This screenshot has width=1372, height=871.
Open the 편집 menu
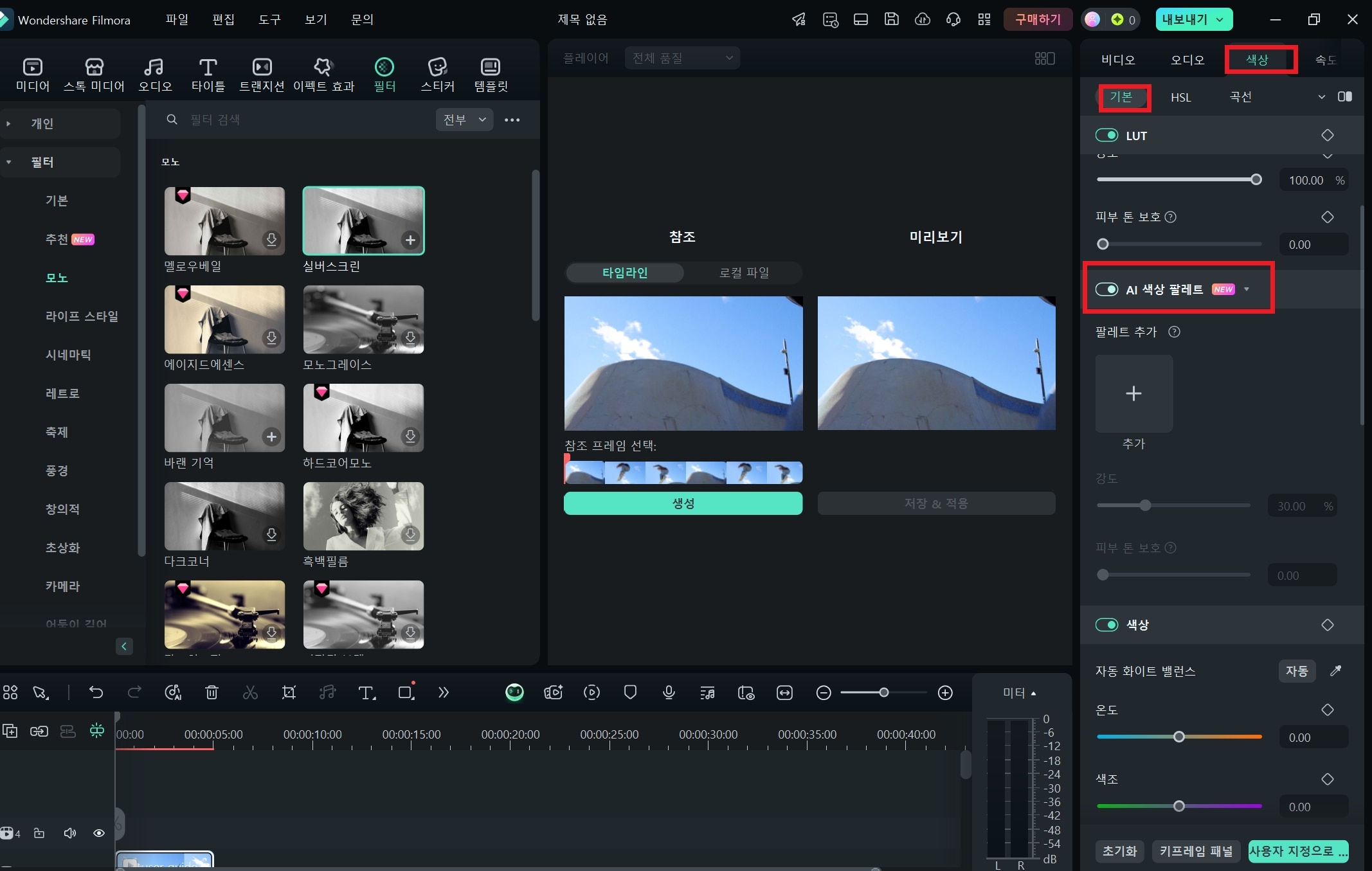point(223,19)
